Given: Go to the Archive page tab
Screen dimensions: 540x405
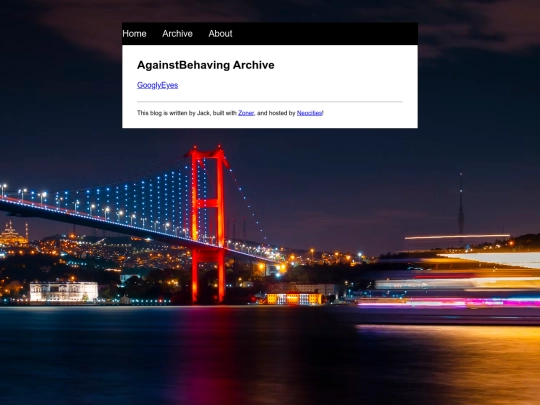Looking at the screenshot, I should click(x=177, y=34).
